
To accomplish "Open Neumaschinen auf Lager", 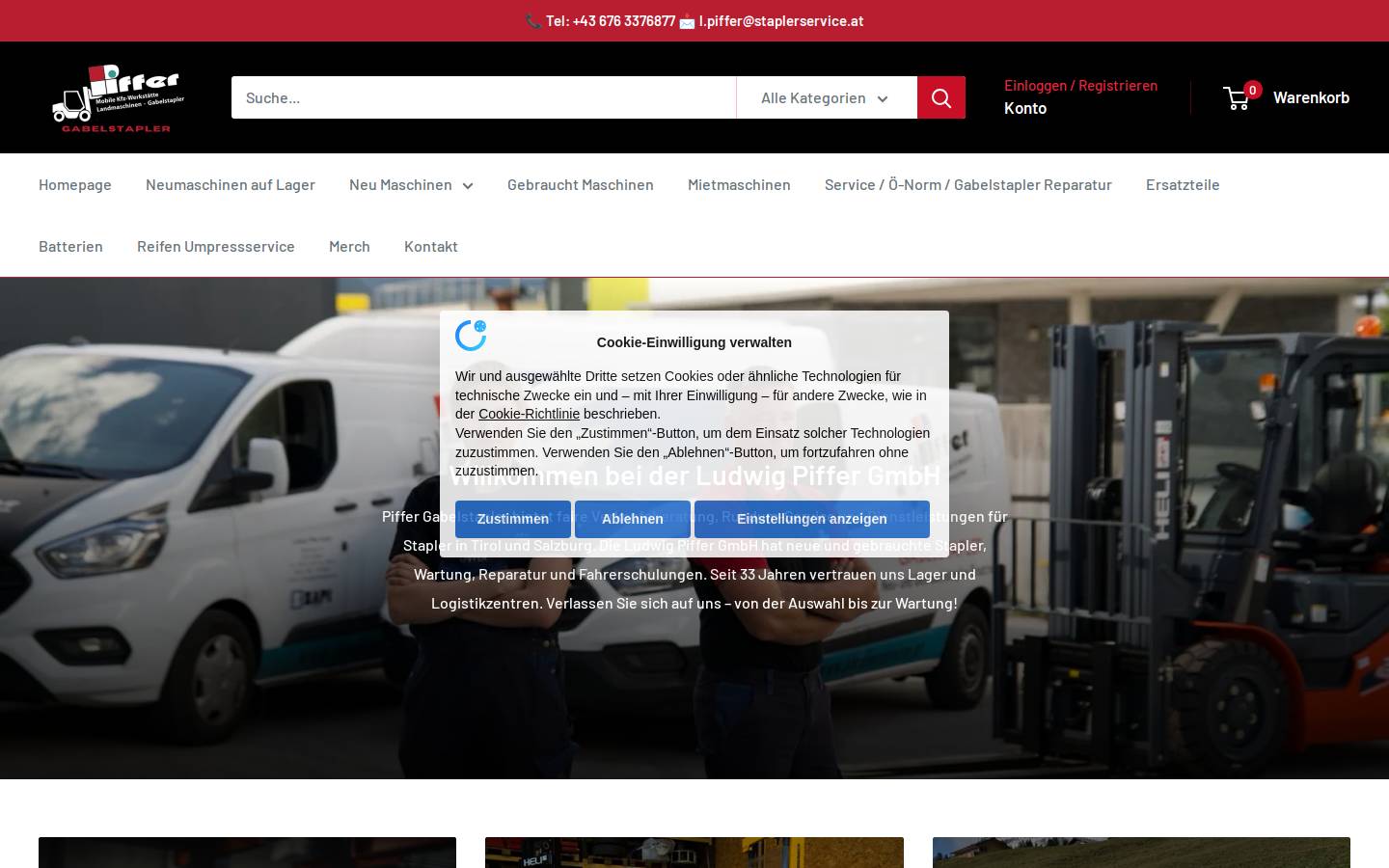I will pyautogui.click(x=231, y=184).
